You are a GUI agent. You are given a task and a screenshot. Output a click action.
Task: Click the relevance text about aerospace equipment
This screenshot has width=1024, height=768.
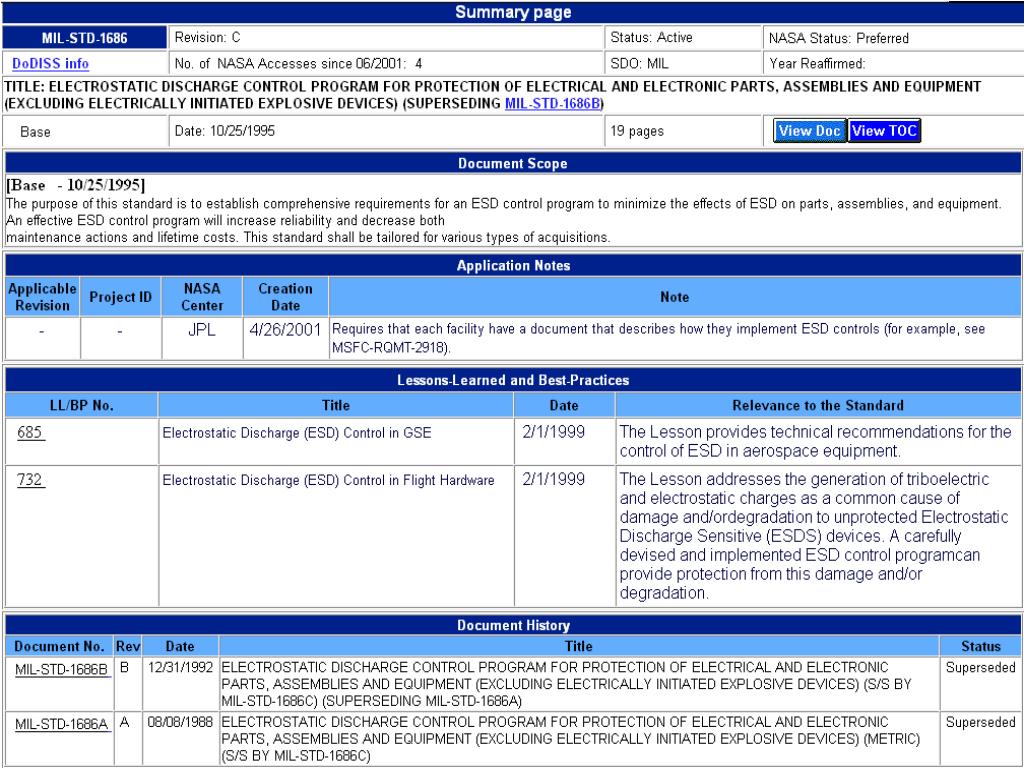[815, 441]
